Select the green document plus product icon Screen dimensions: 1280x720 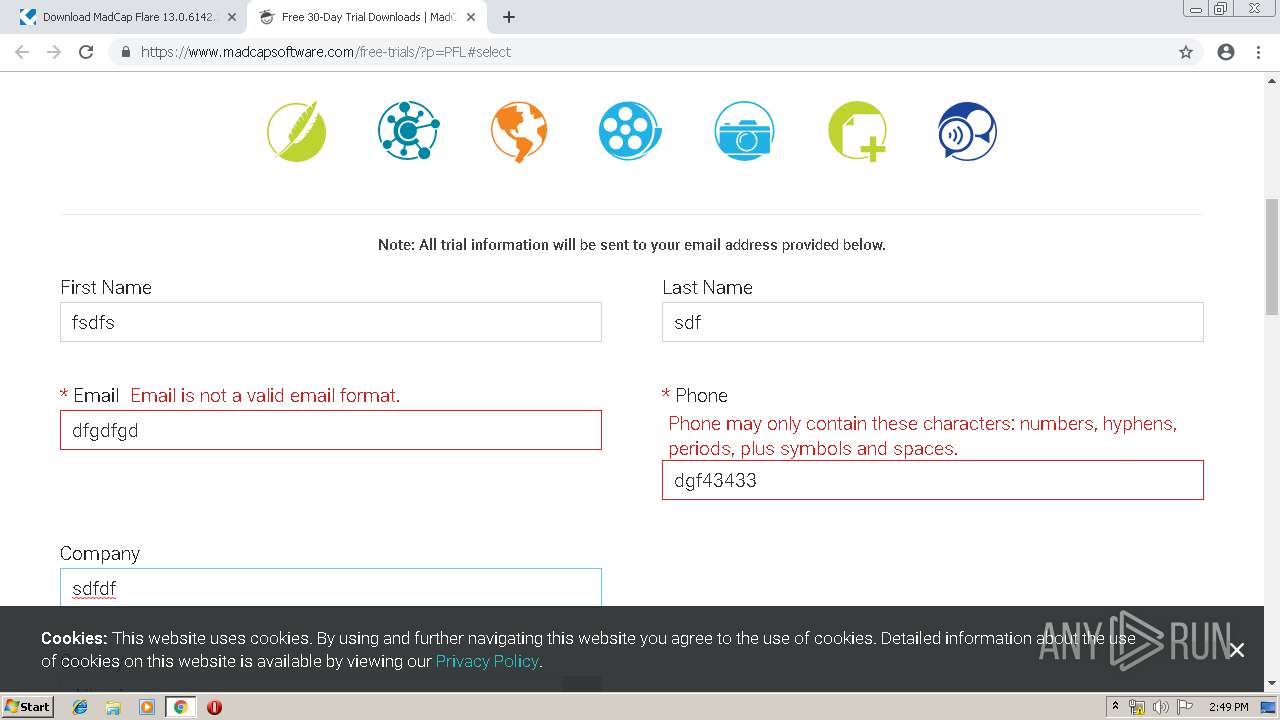click(857, 131)
